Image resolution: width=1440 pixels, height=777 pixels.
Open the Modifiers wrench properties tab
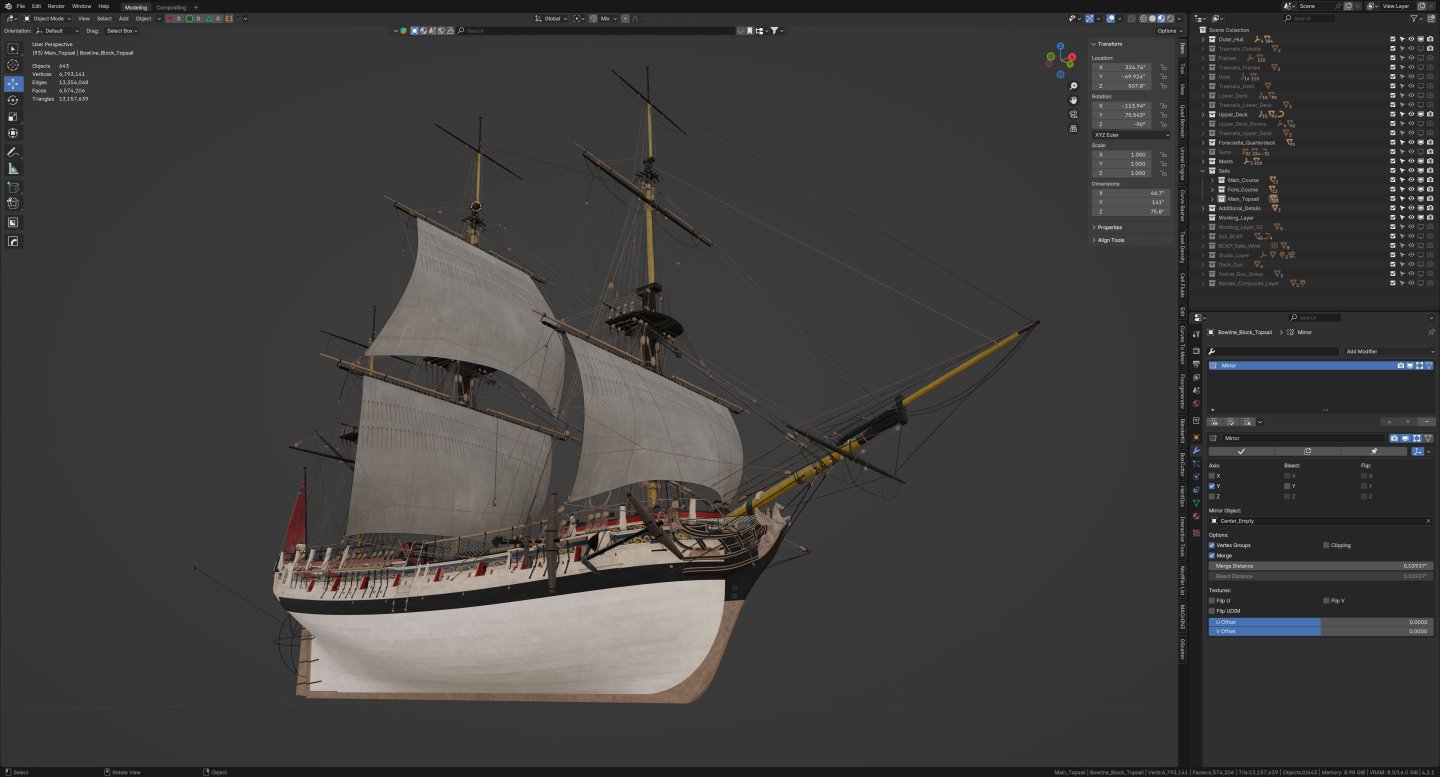1196,451
